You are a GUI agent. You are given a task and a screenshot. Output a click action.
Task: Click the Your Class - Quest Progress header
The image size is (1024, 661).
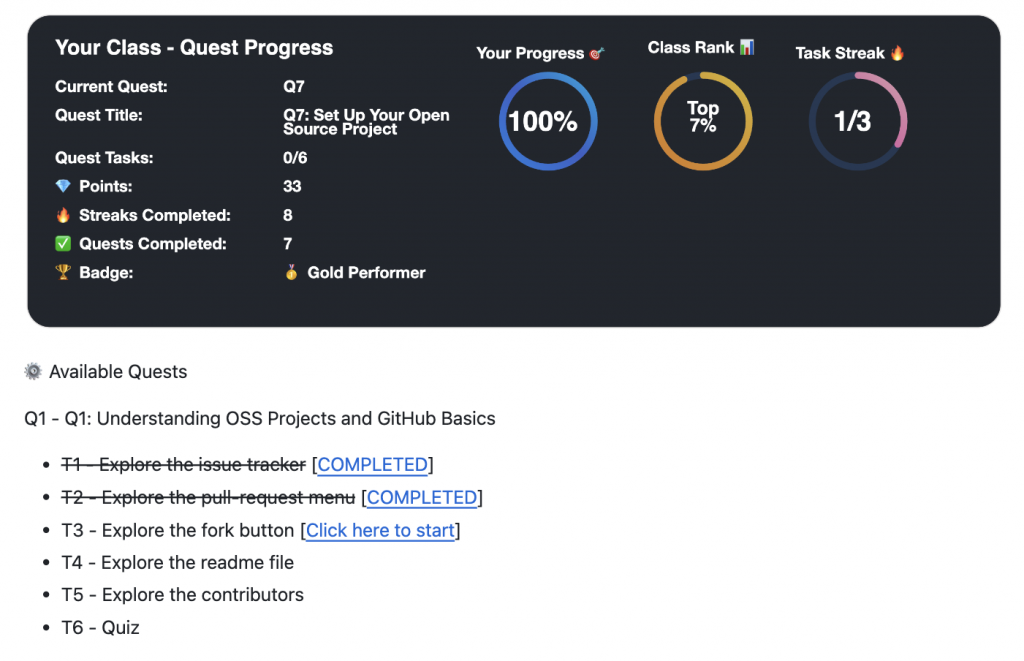click(194, 47)
